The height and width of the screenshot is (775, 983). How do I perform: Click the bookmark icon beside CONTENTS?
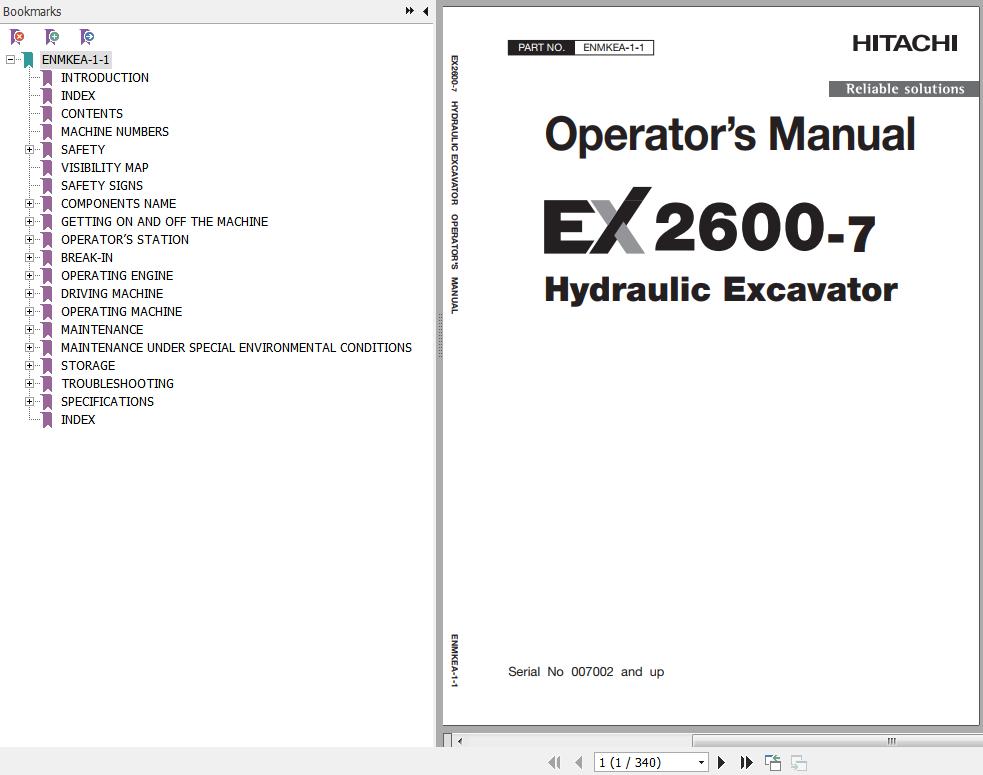47,114
